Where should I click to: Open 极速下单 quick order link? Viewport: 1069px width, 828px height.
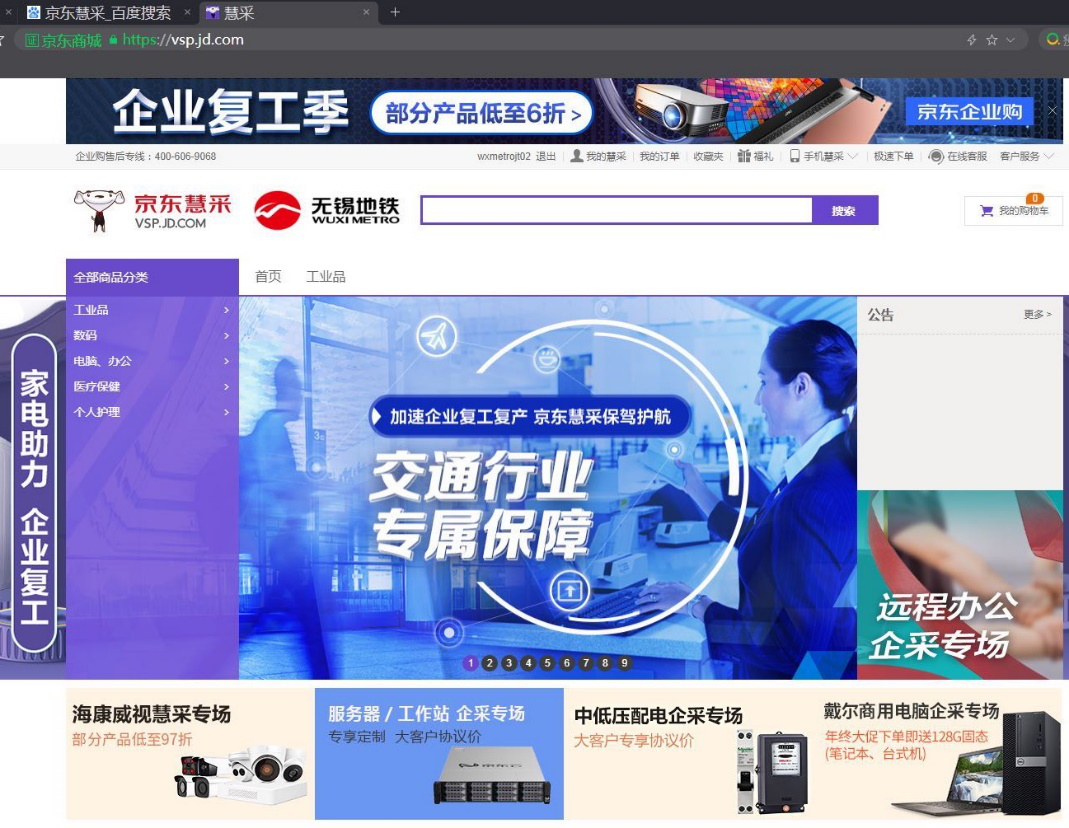[894, 156]
